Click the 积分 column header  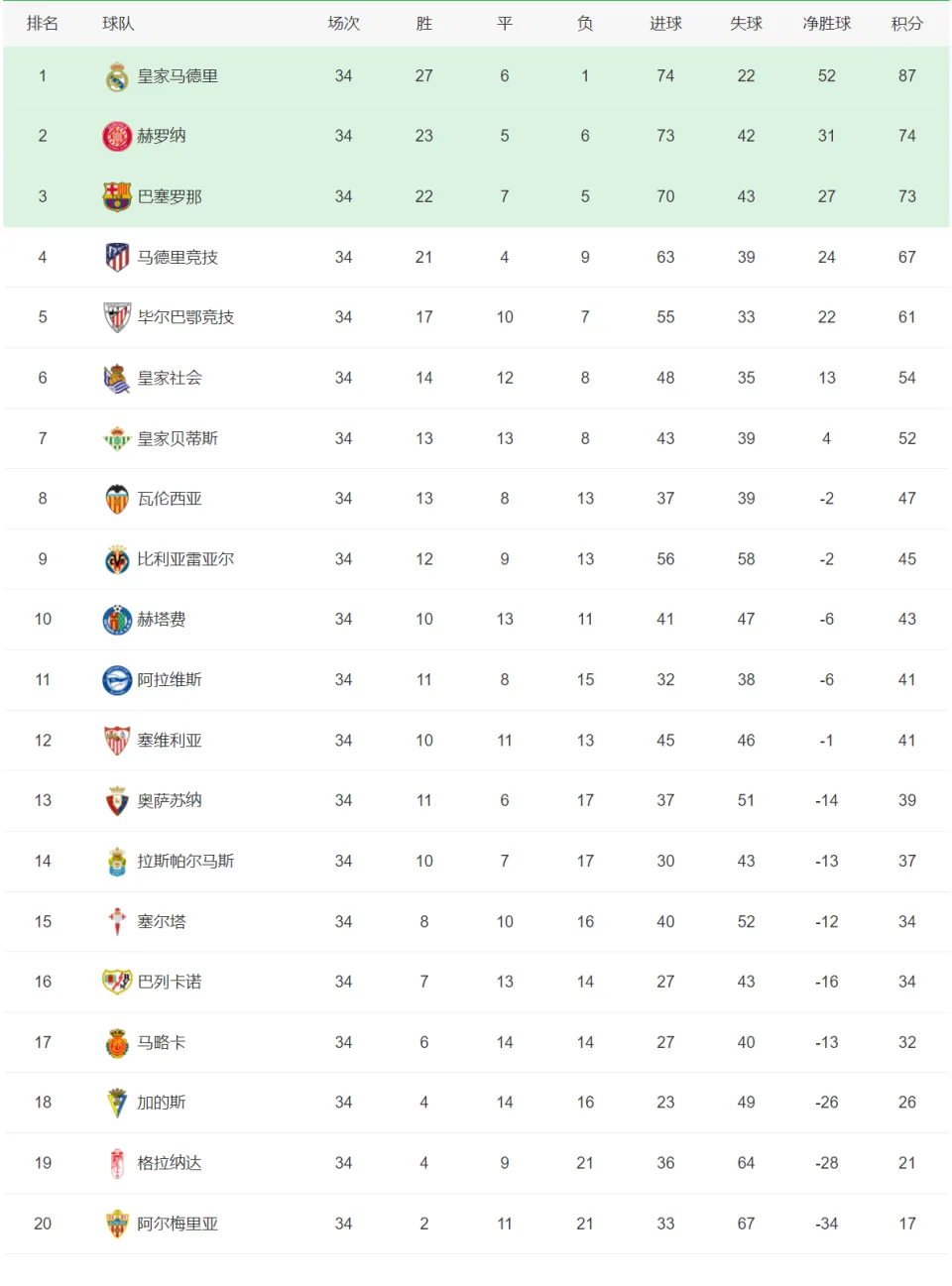(907, 24)
